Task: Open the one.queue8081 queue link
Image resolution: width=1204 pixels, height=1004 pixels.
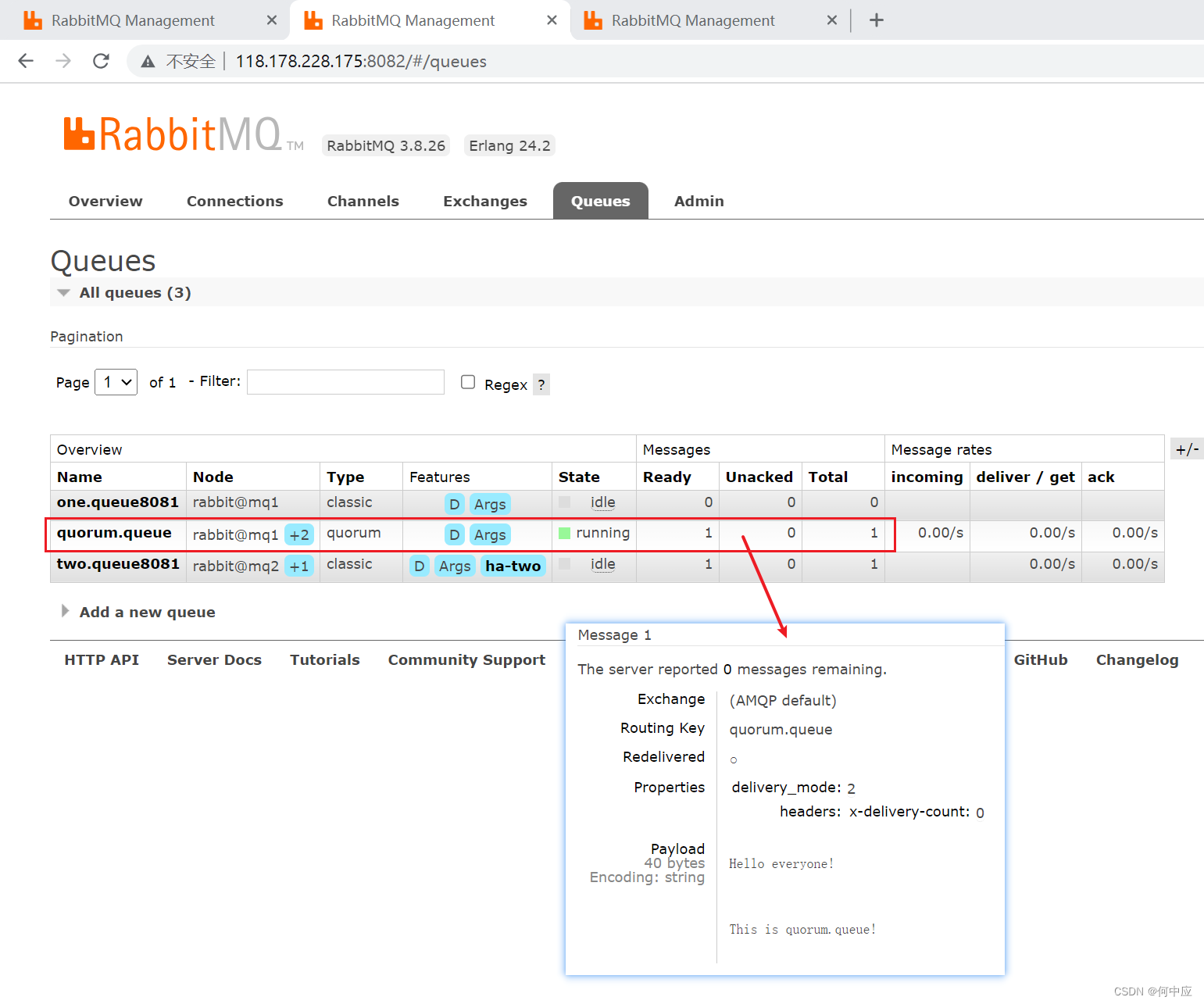Action: click(118, 502)
